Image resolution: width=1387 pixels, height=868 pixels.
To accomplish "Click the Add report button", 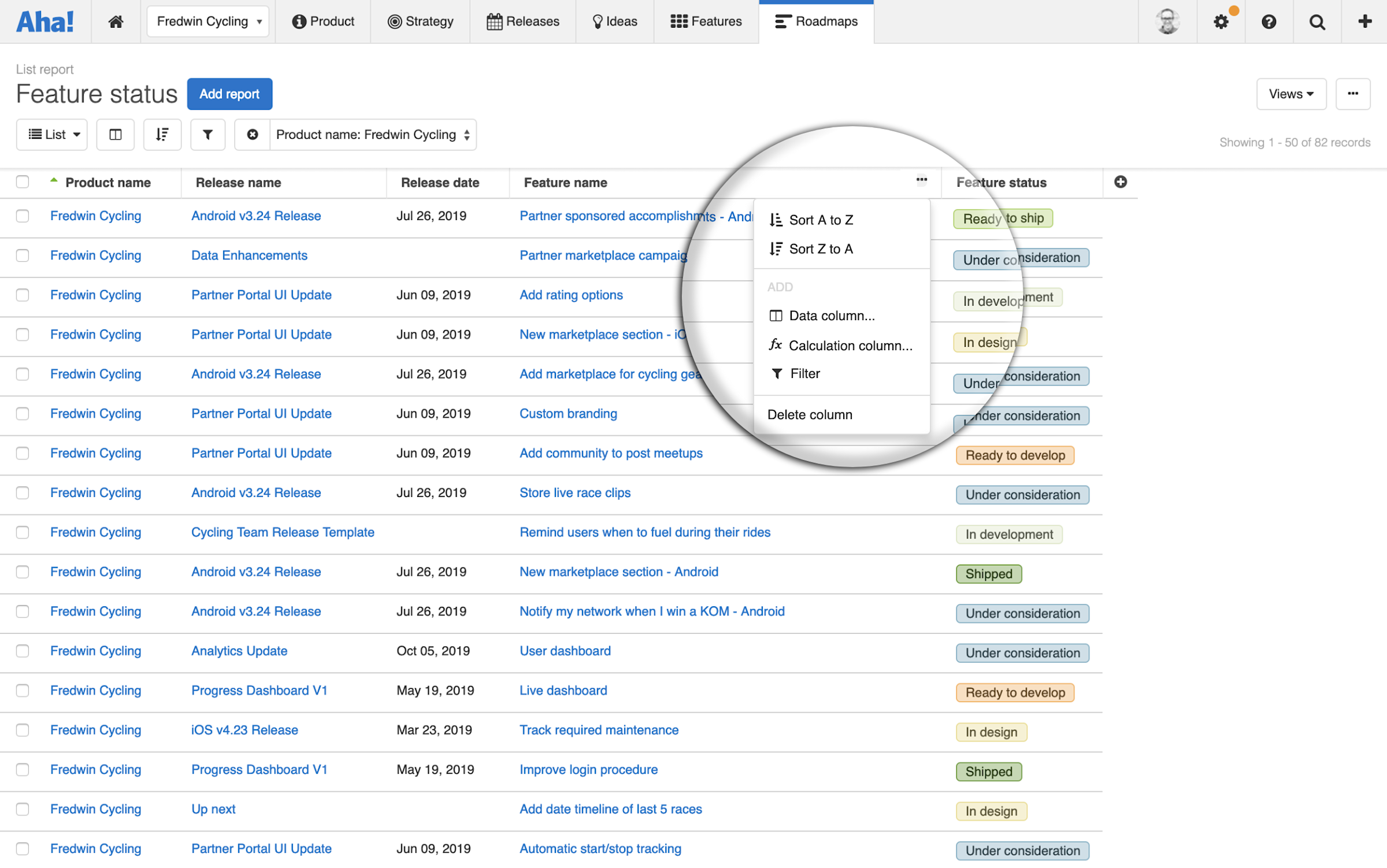I will click(229, 94).
